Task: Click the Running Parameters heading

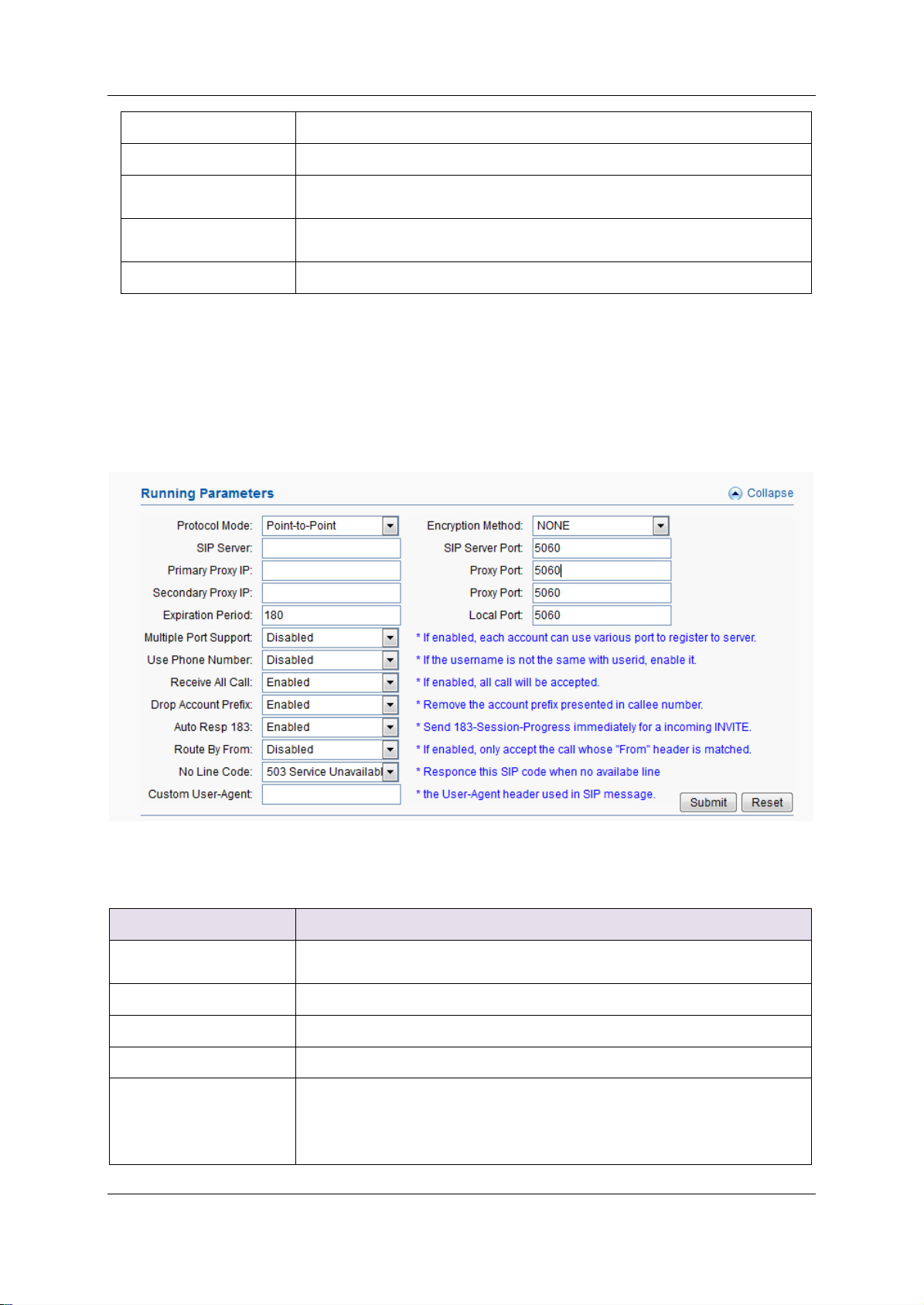Action: point(207,494)
